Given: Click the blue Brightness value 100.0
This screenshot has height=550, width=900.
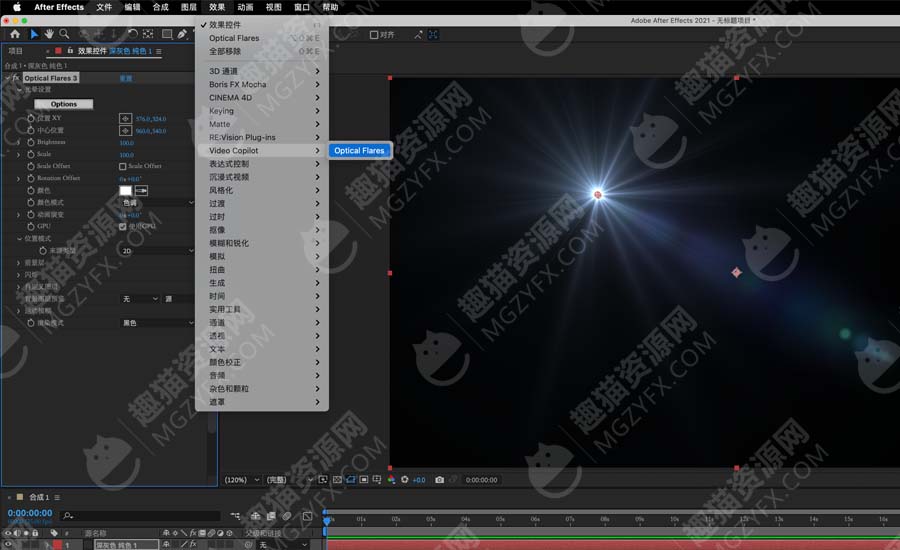Looking at the screenshot, I should click(x=126, y=143).
